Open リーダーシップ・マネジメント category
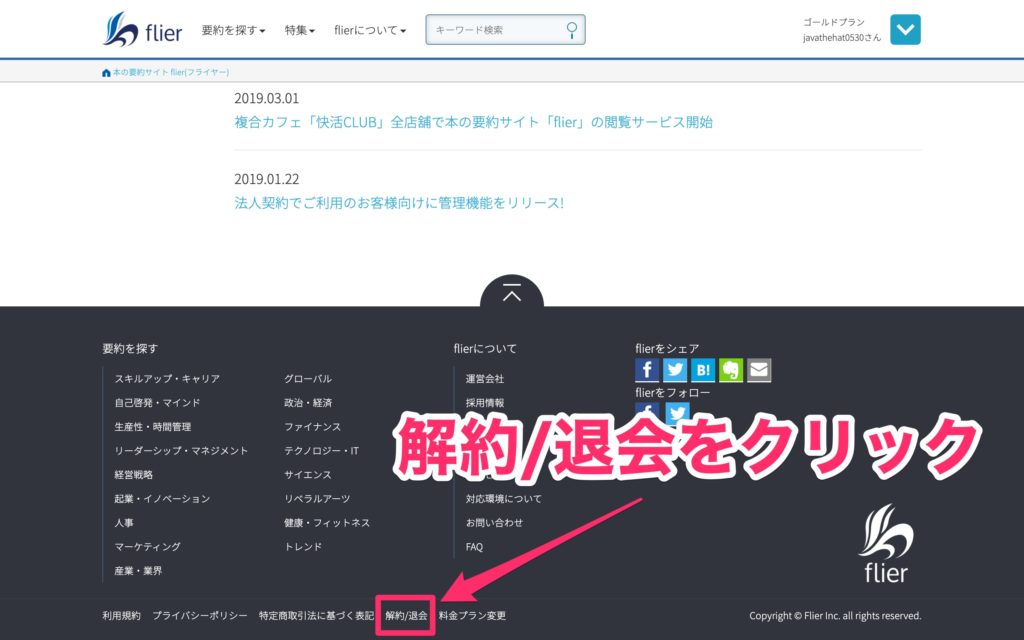 click(x=181, y=451)
